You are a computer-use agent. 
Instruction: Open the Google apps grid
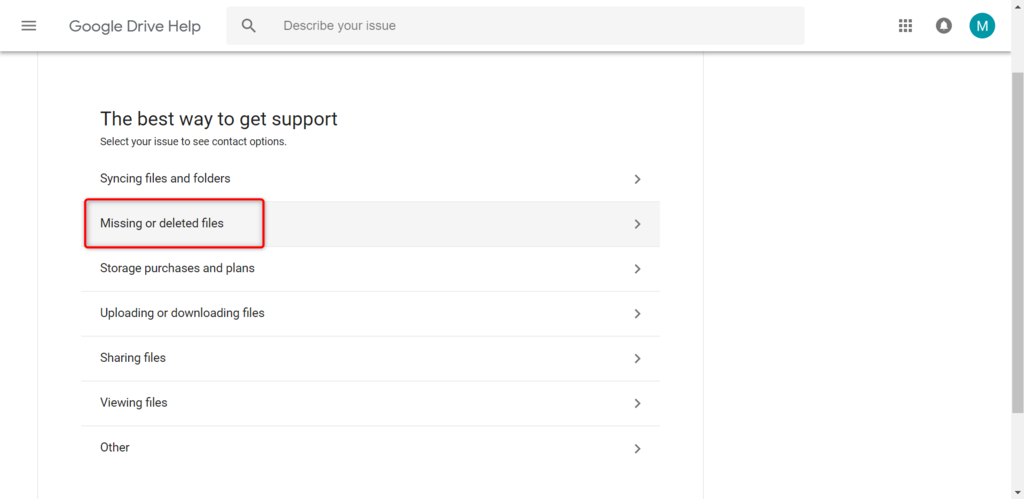905,26
